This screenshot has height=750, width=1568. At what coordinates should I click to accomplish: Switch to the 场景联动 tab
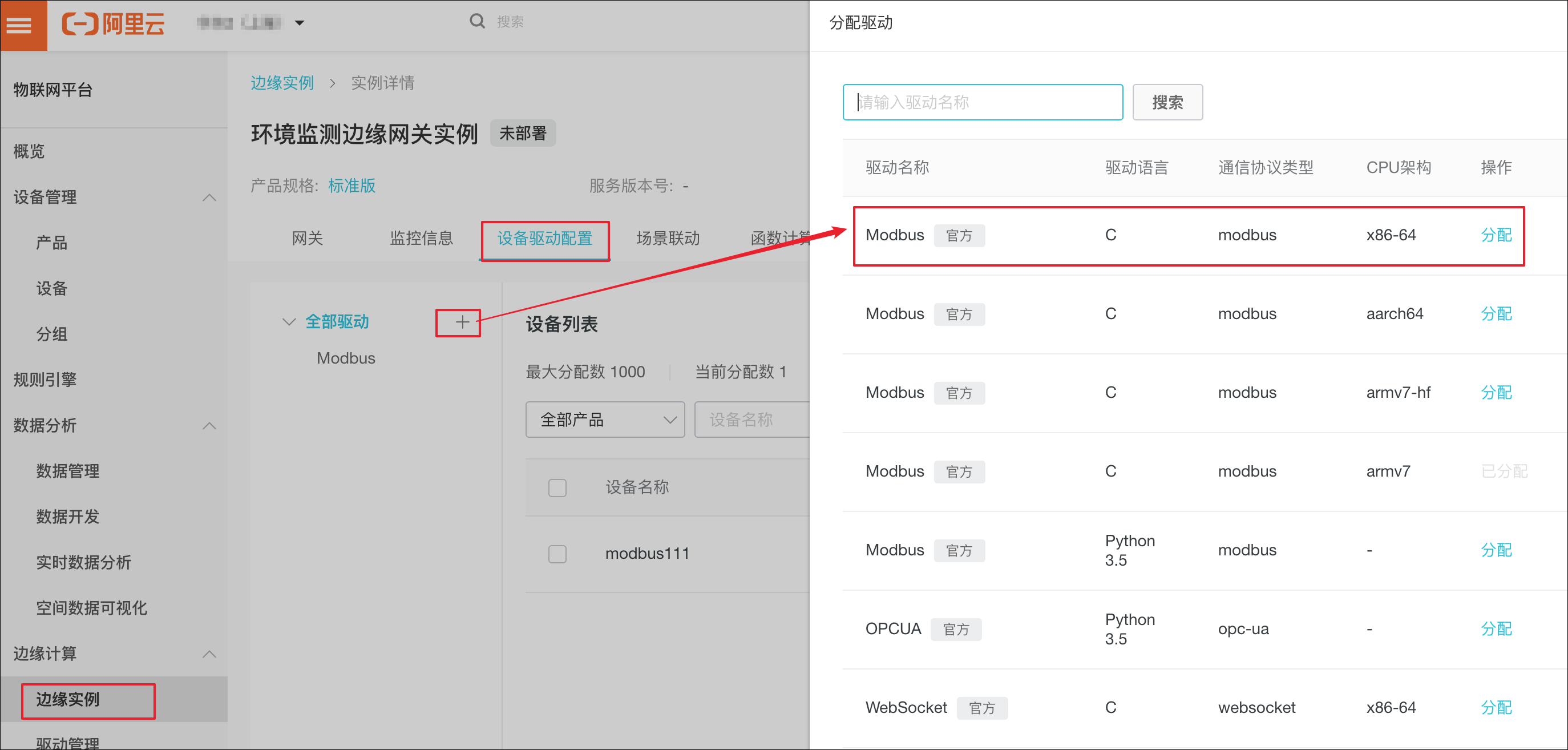coord(668,238)
